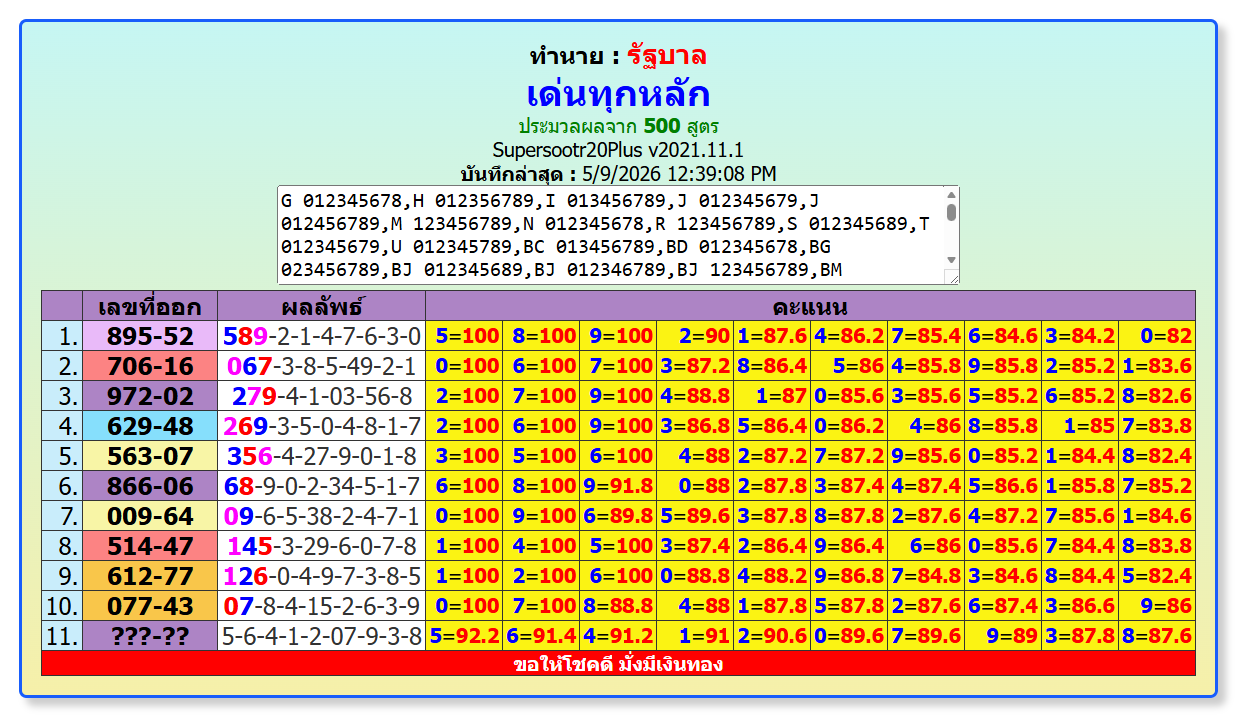Click result 589-2-1-4-7-6-3-0
Viewport: 1241px width, 717px height.
(321, 336)
